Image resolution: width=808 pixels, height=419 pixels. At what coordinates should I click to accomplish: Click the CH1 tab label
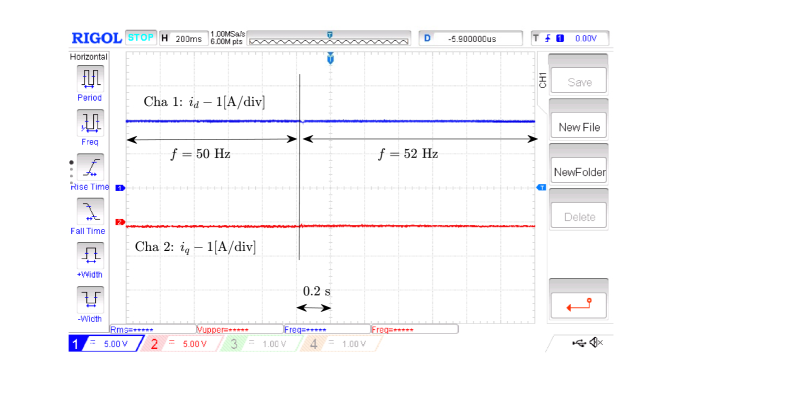pyautogui.click(x=542, y=80)
